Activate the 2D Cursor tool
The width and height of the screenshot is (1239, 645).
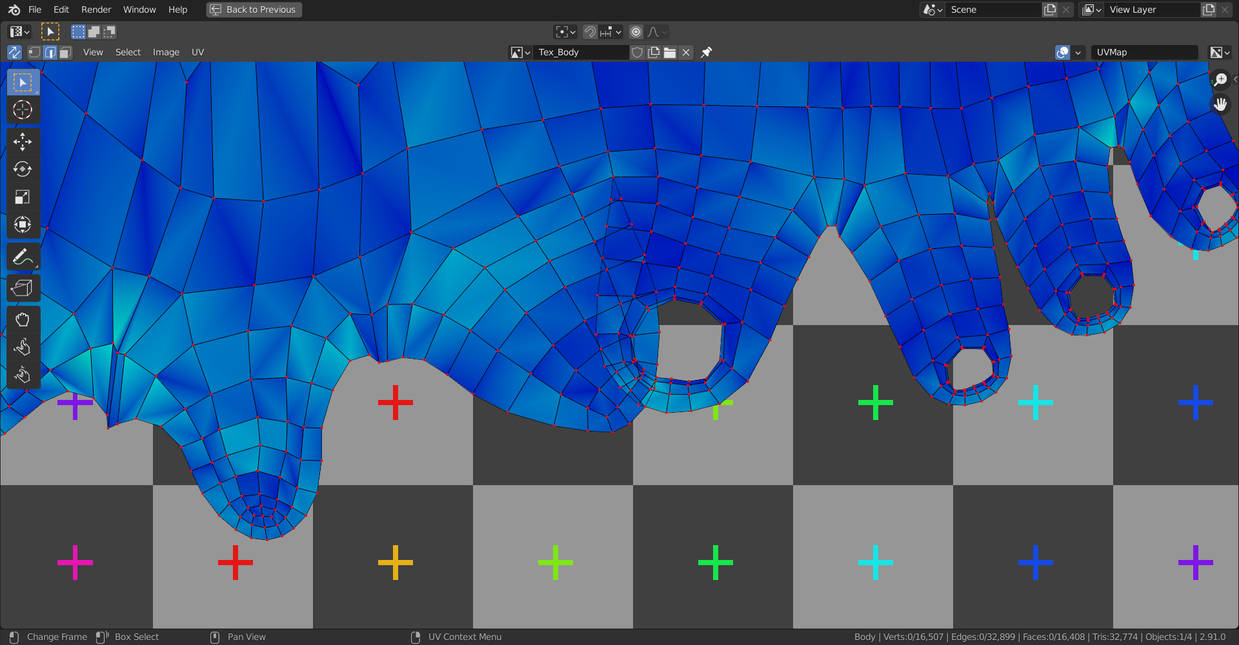click(x=22, y=110)
